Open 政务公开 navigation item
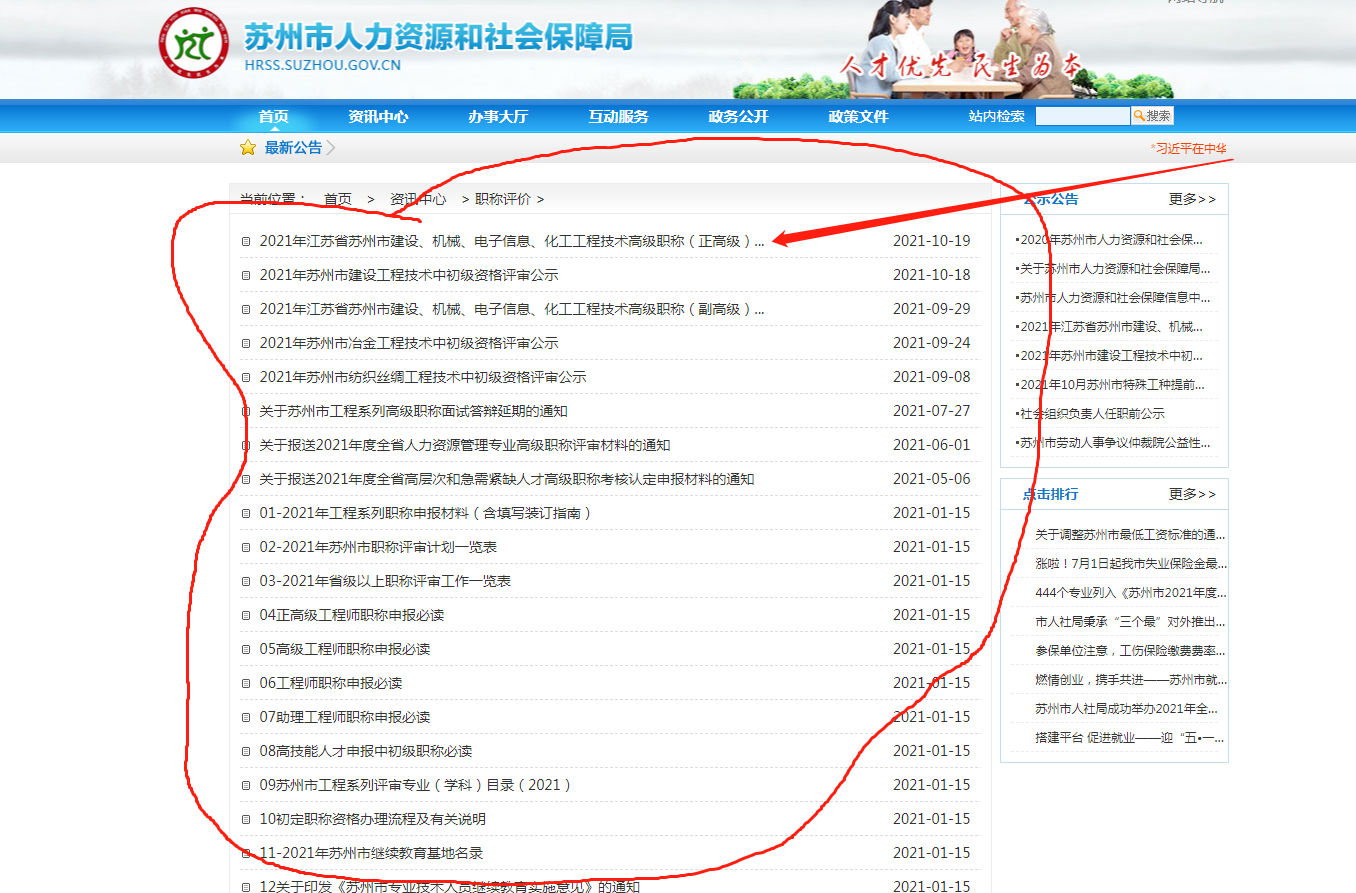1356x893 pixels. [x=738, y=116]
